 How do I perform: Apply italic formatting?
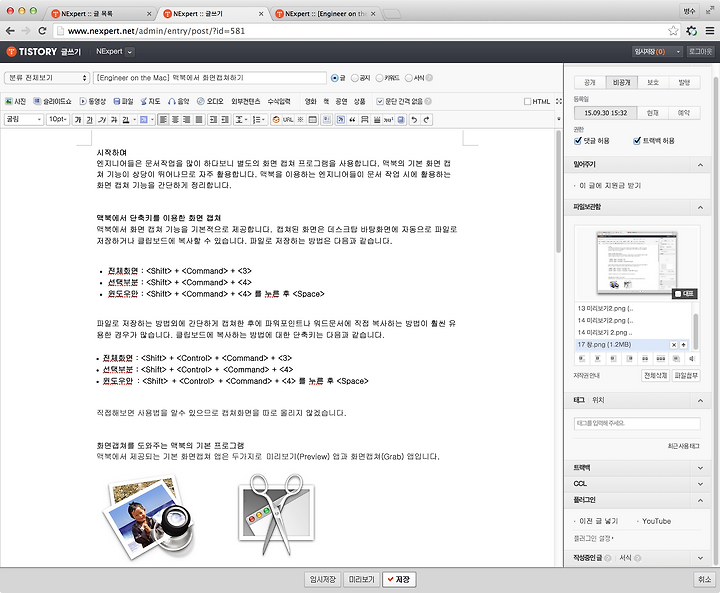(102, 120)
